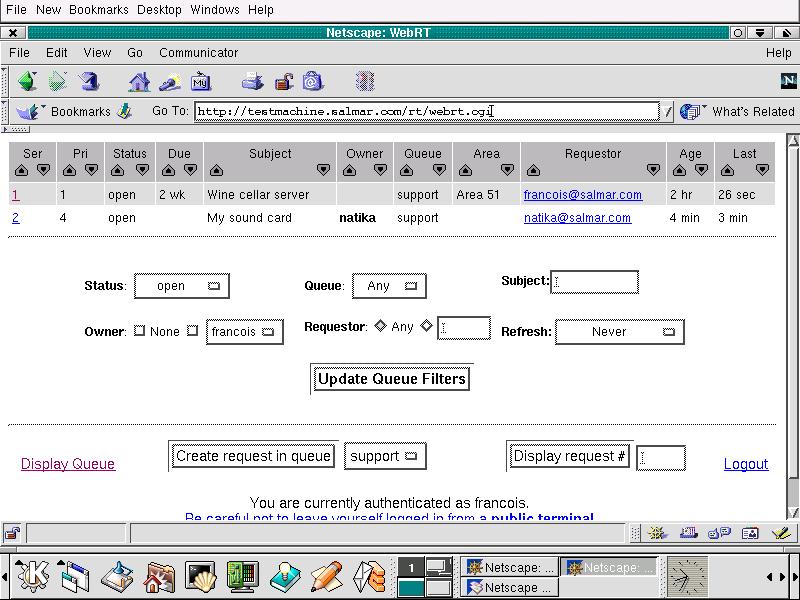Viewport: 800px width, 600px height.
Task: Click the Back navigation arrow icon
Action: pyautogui.click(x=27, y=81)
